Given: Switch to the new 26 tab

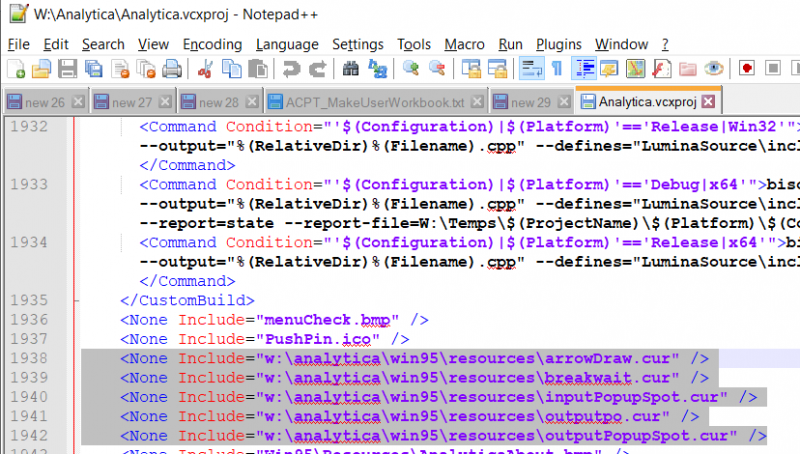Looking at the screenshot, I should [45, 103].
